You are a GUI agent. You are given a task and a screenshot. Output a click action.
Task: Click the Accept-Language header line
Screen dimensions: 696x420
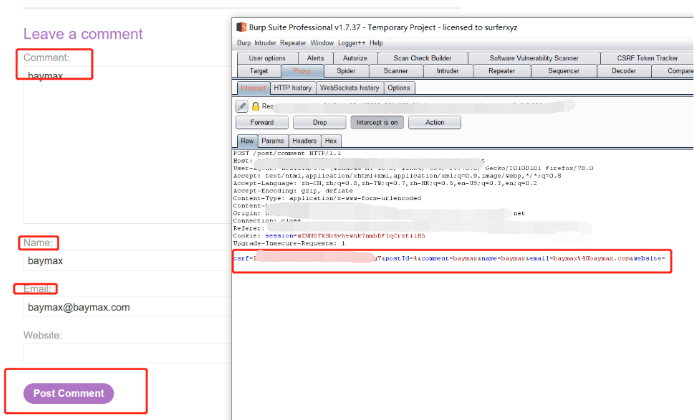click(385, 183)
